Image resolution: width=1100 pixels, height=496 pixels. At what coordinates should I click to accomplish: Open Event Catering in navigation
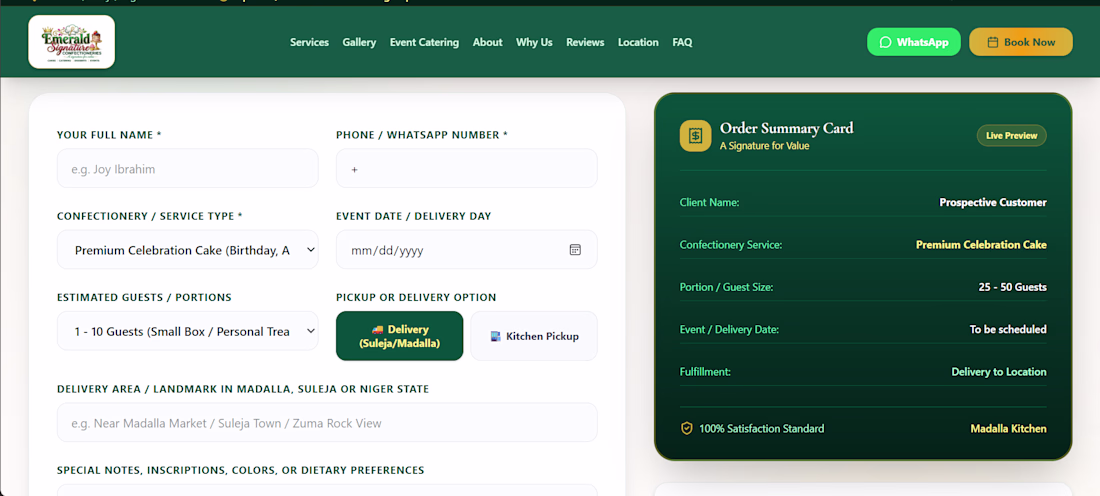[x=424, y=42]
